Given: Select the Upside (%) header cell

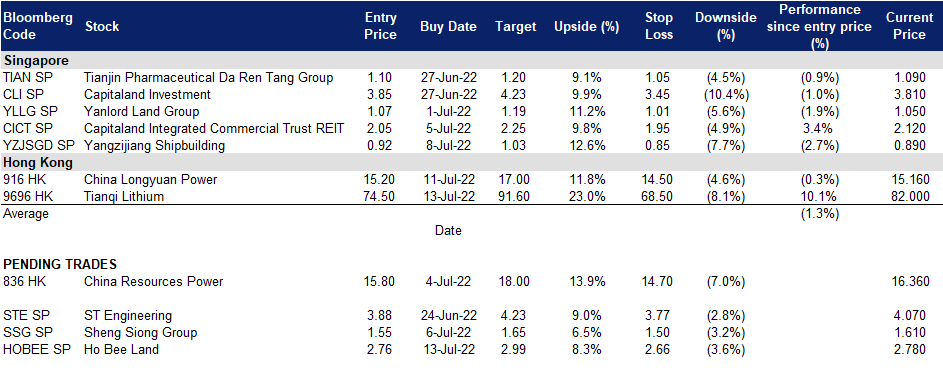Looking at the screenshot, I should [579, 26].
